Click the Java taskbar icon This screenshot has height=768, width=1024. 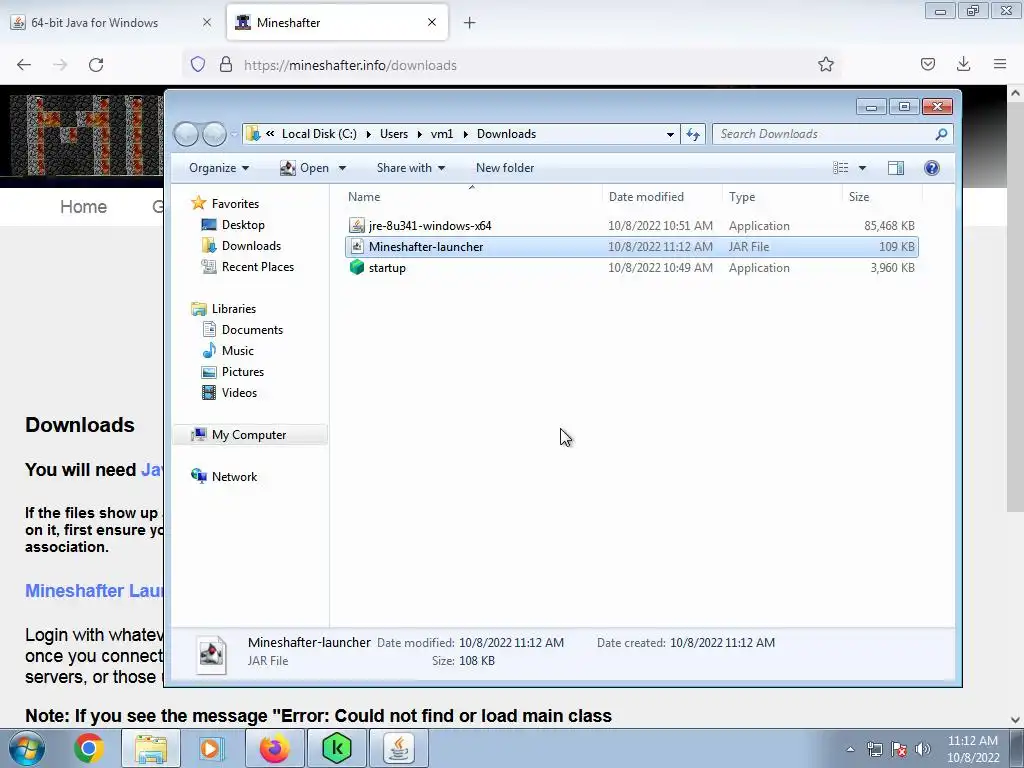399,748
